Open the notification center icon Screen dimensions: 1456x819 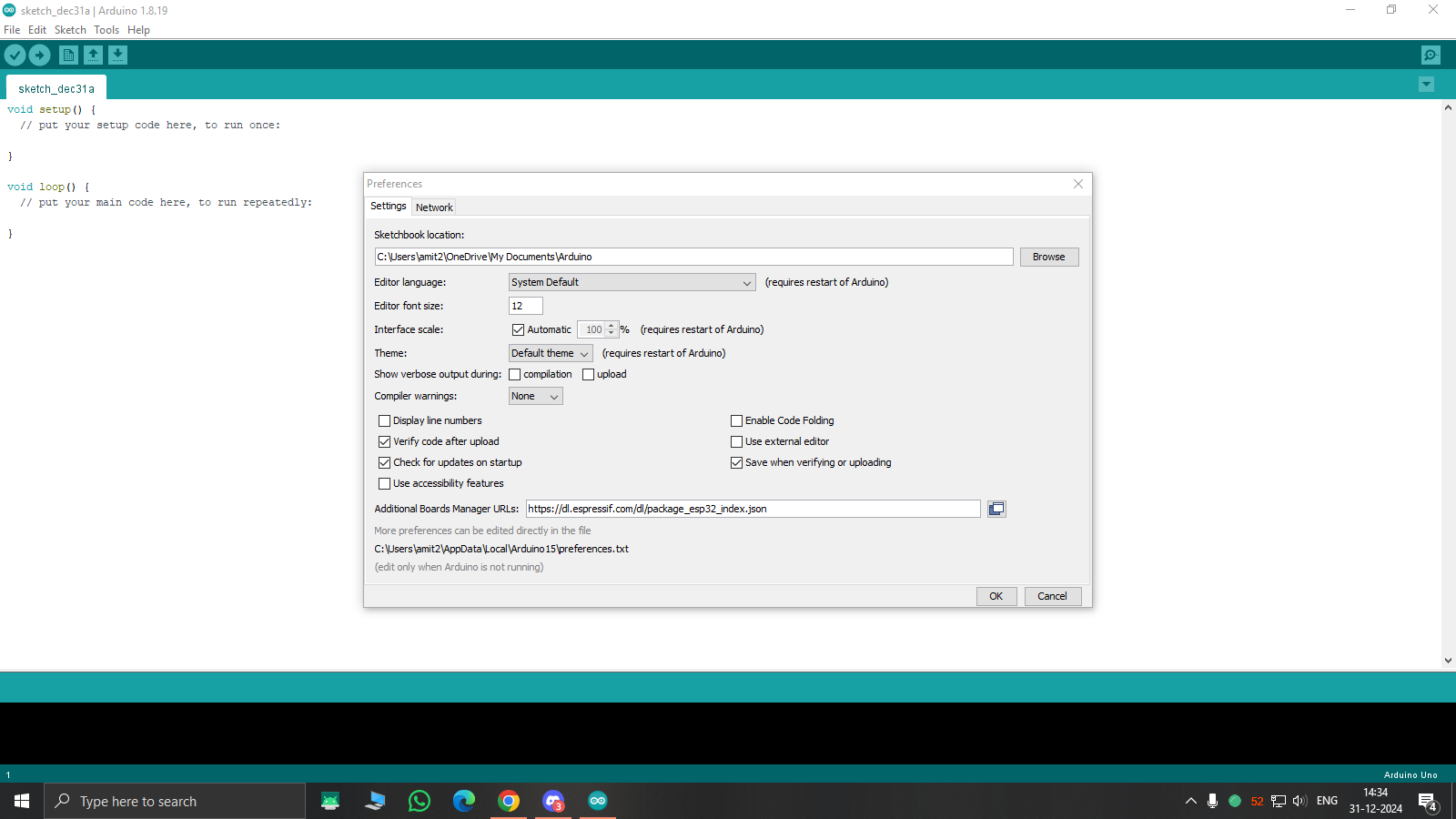pos(1427,802)
